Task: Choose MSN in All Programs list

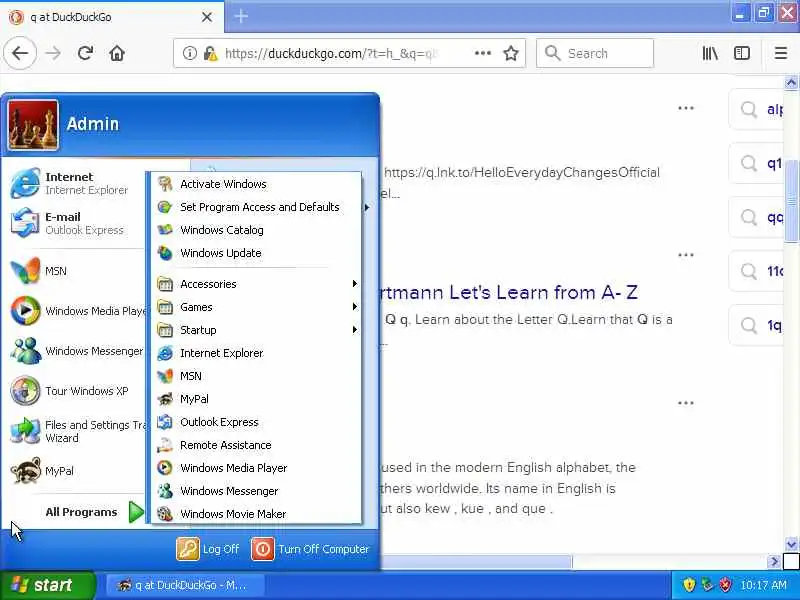Action: click(256, 376)
